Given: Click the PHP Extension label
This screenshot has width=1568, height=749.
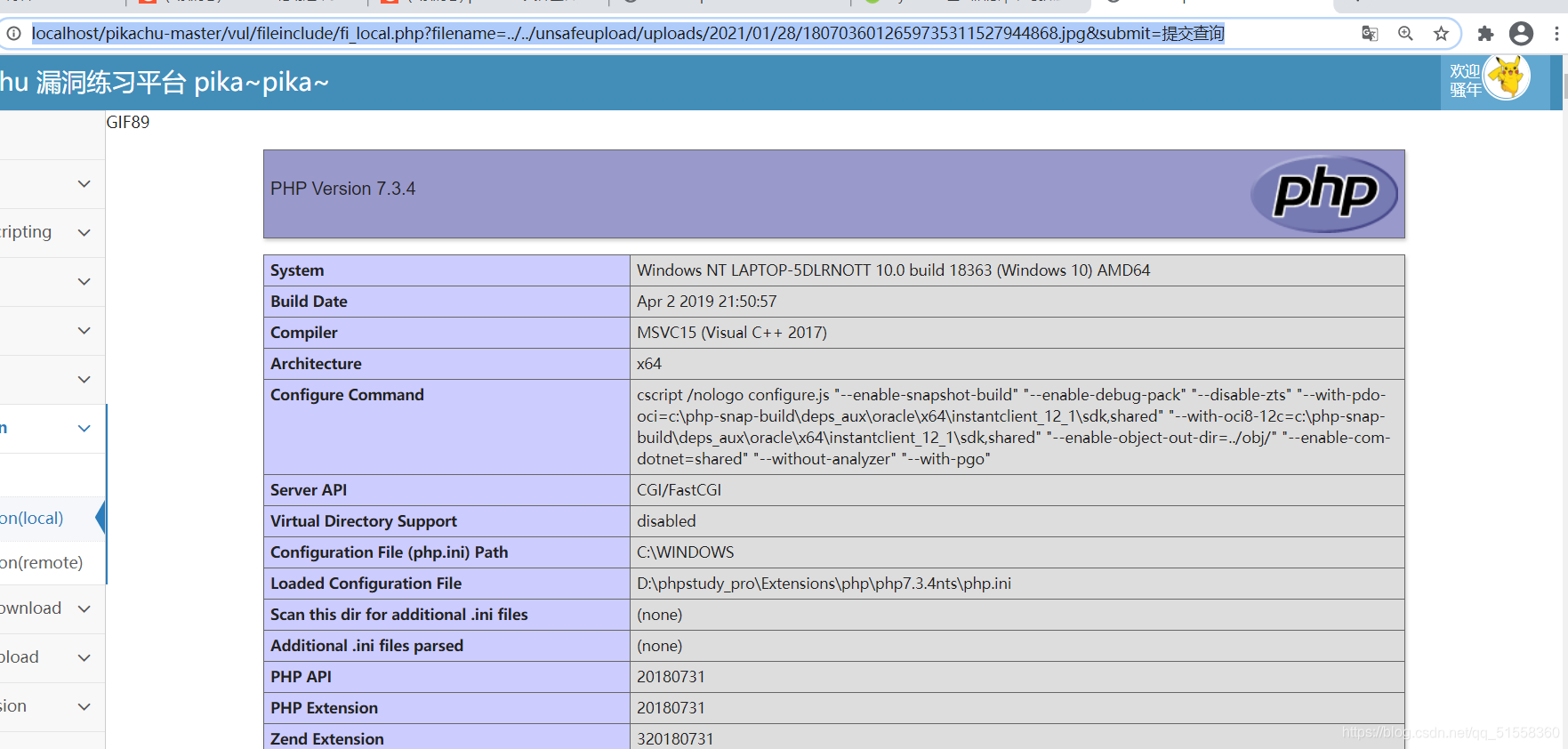Looking at the screenshot, I should (324, 708).
